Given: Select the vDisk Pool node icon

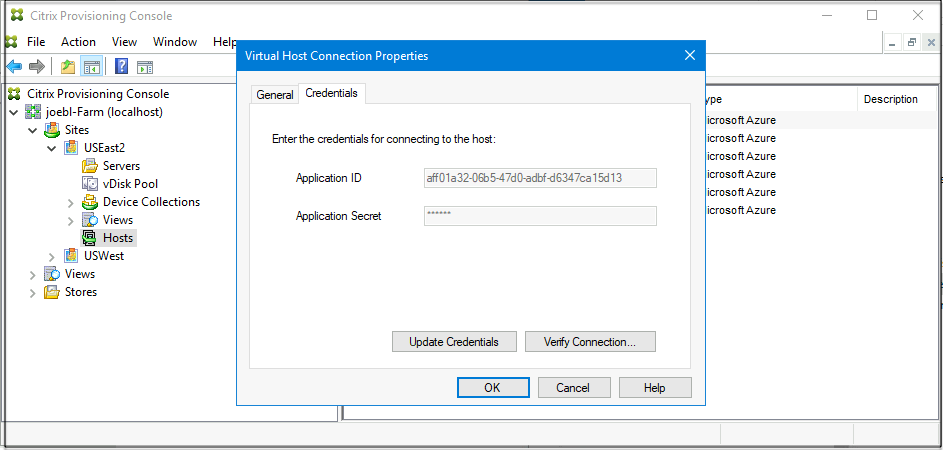Looking at the screenshot, I should [x=90, y=184].
